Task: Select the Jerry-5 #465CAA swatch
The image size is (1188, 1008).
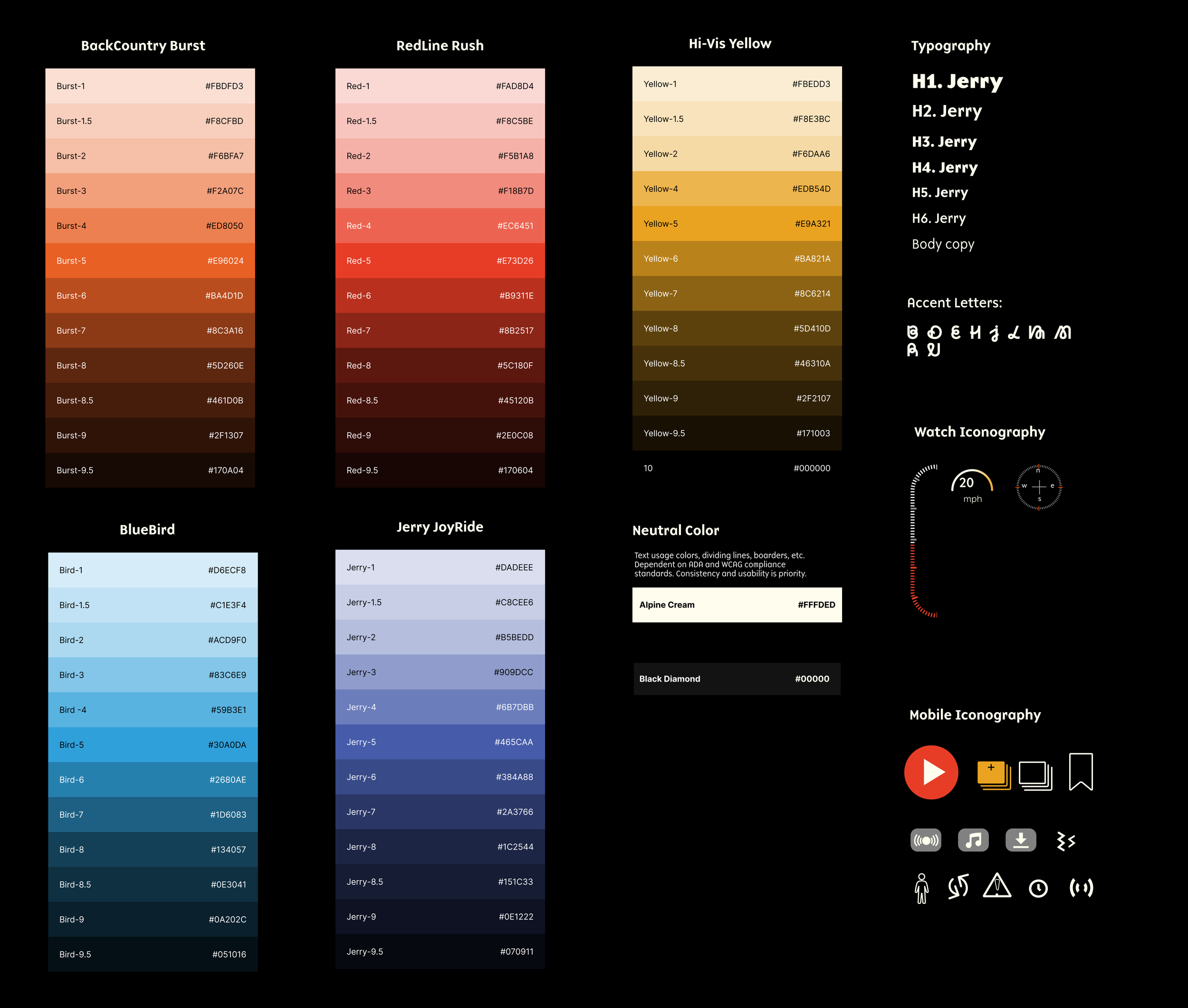Action: point(440,742)
